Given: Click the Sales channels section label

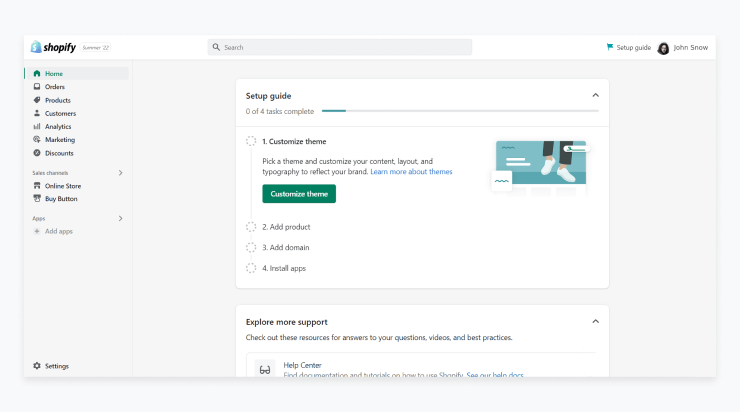Looking at the screenshot, I should tap(50, 173).
